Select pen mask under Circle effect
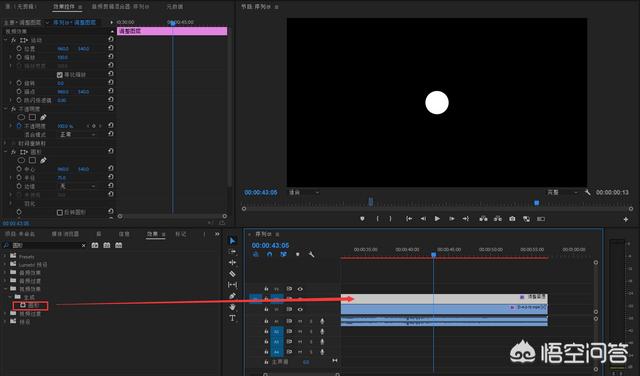Image resolution: width=640 pixels, height=376 pixels. [x=43, y=160]
